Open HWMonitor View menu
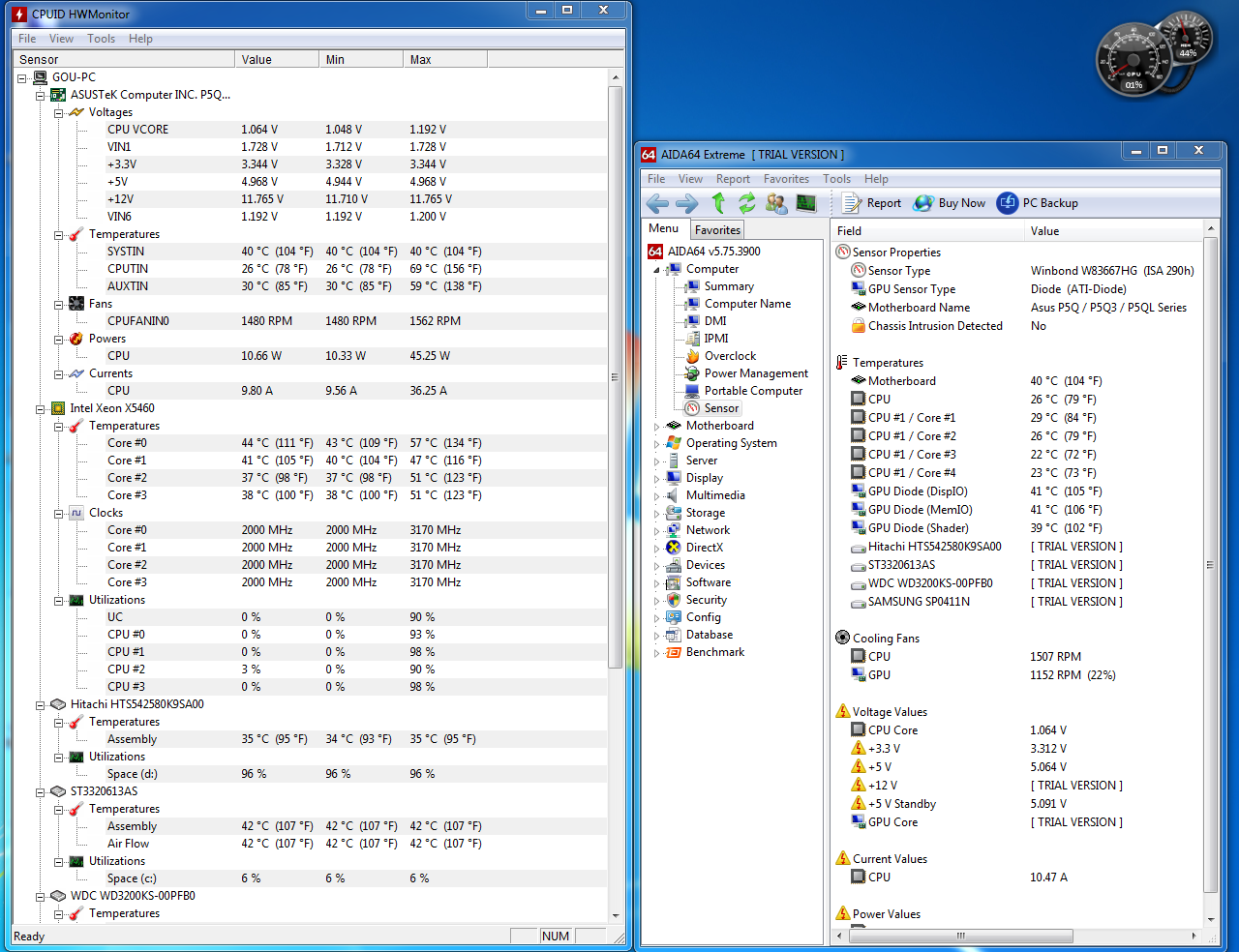The width and height of the screenshot is (1239, 952). pyautogui.click(x=62, y=39)
